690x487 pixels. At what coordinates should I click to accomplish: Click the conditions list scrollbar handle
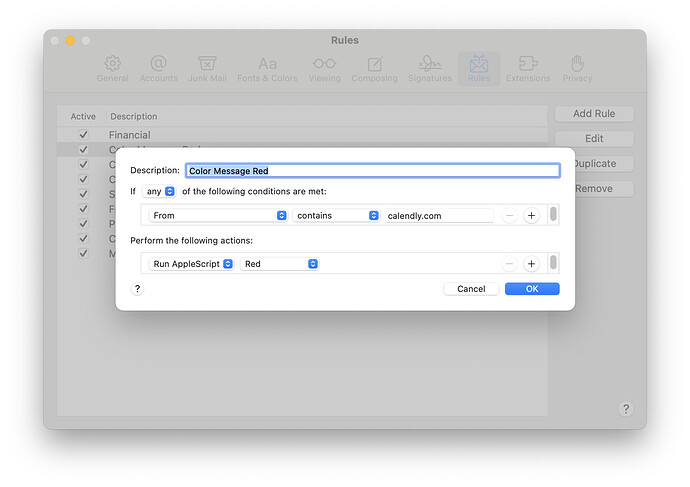553,214
